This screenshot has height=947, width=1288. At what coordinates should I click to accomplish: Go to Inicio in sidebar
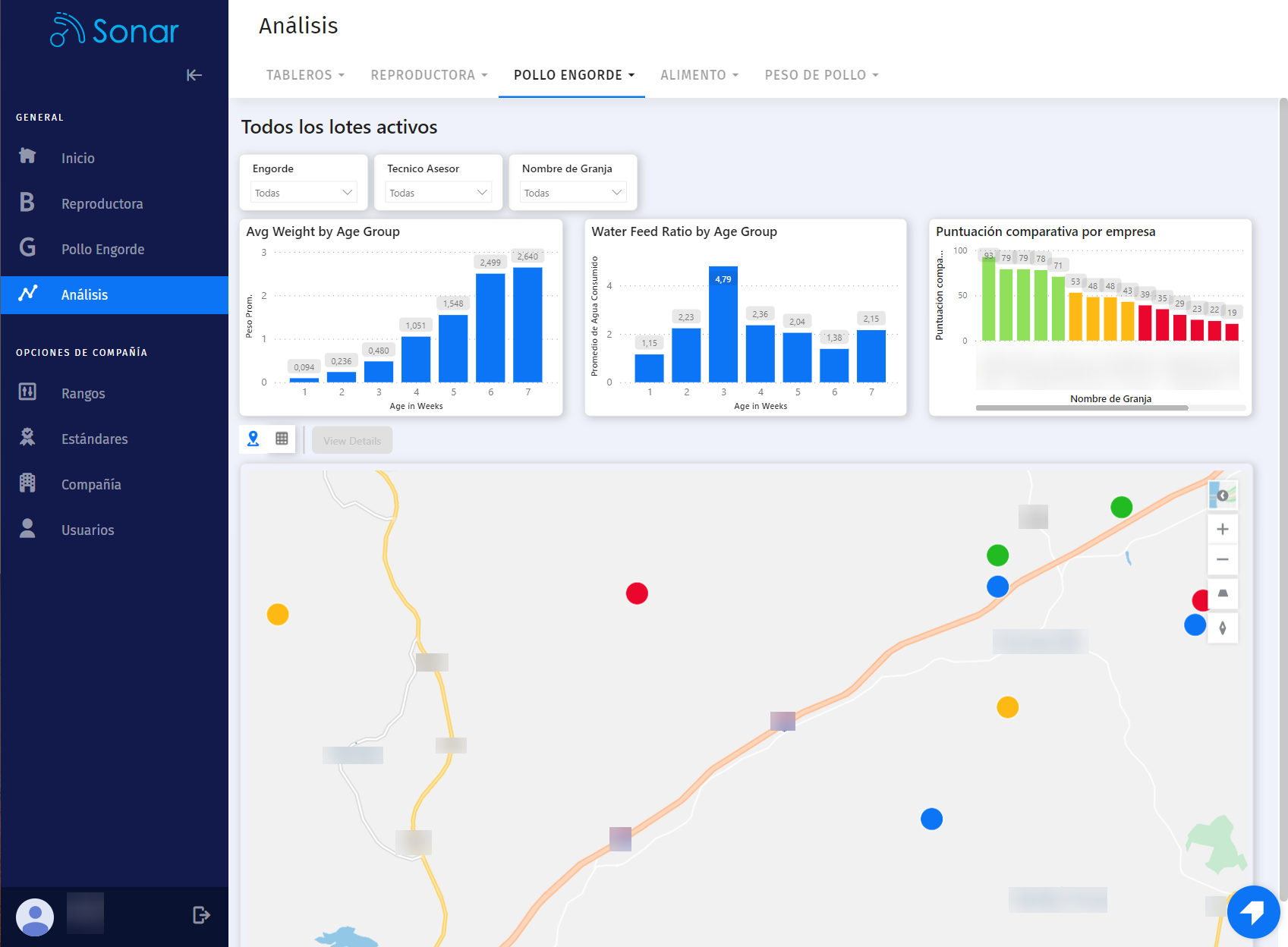tap(114, 158)
